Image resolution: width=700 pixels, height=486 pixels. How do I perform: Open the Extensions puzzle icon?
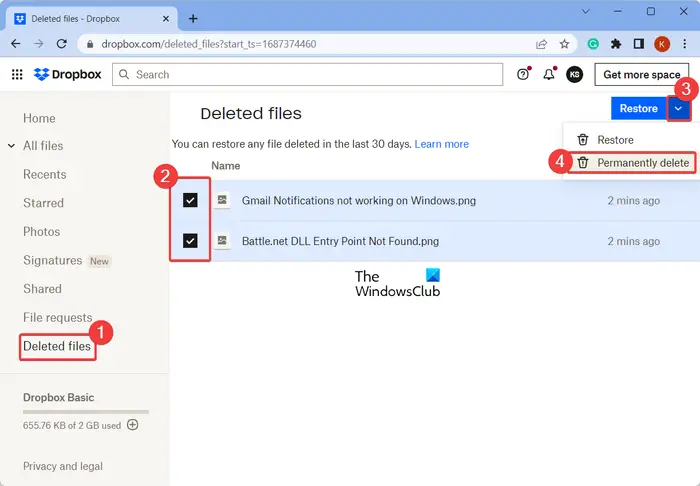(616, 44)
